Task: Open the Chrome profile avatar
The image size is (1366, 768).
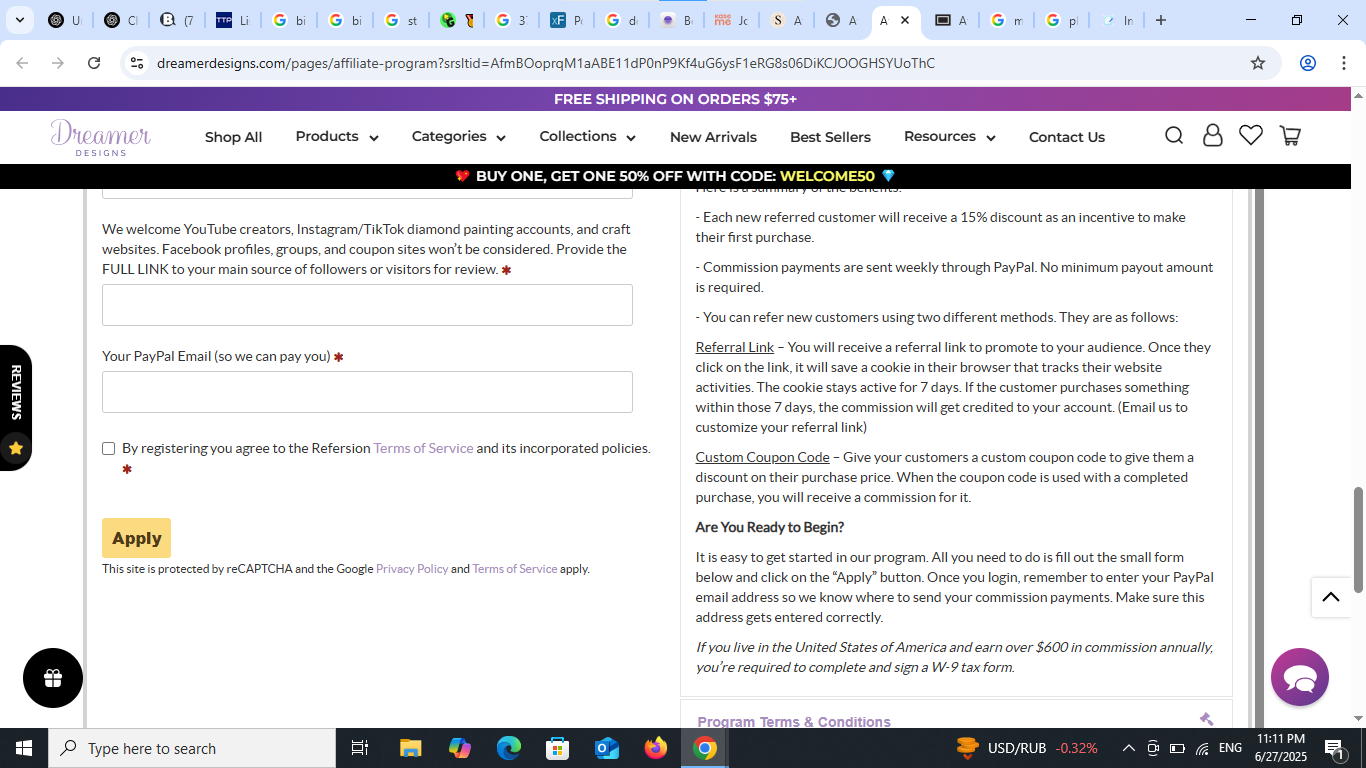Action: [x=1308, y=63]
